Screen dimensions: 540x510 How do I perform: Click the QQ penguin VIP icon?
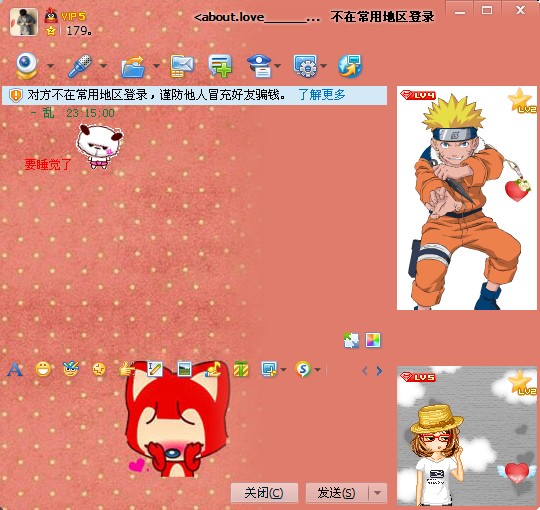[x=51, y=15]
